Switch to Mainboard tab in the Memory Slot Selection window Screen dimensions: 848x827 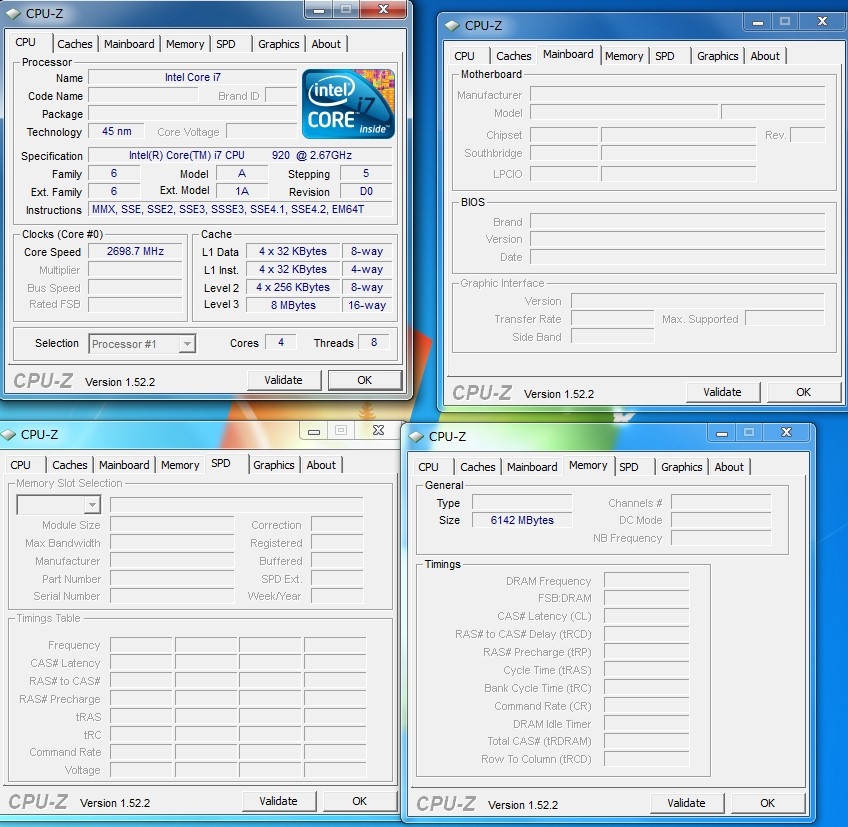point(124,465)
